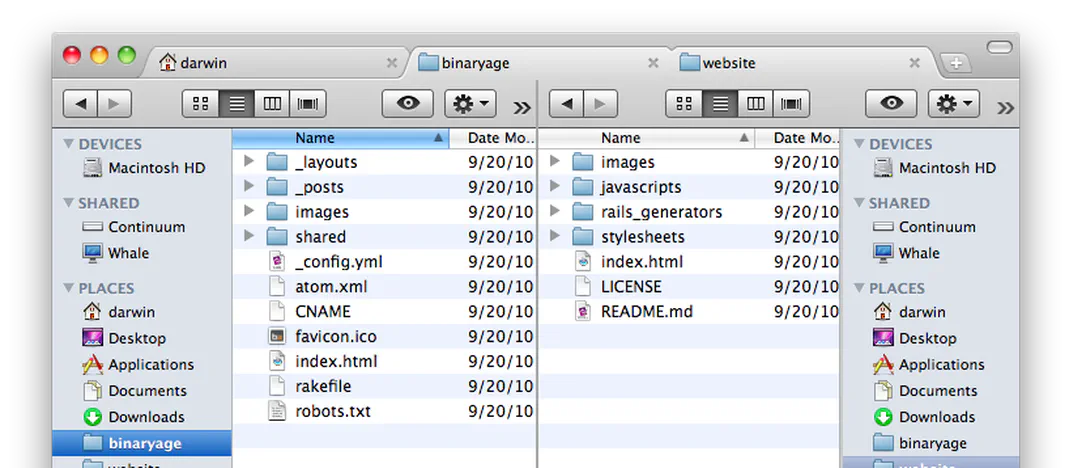Expand the rails_generators folder
Viewport: 1069px width, 468px height.
click(x=555, y=211)
